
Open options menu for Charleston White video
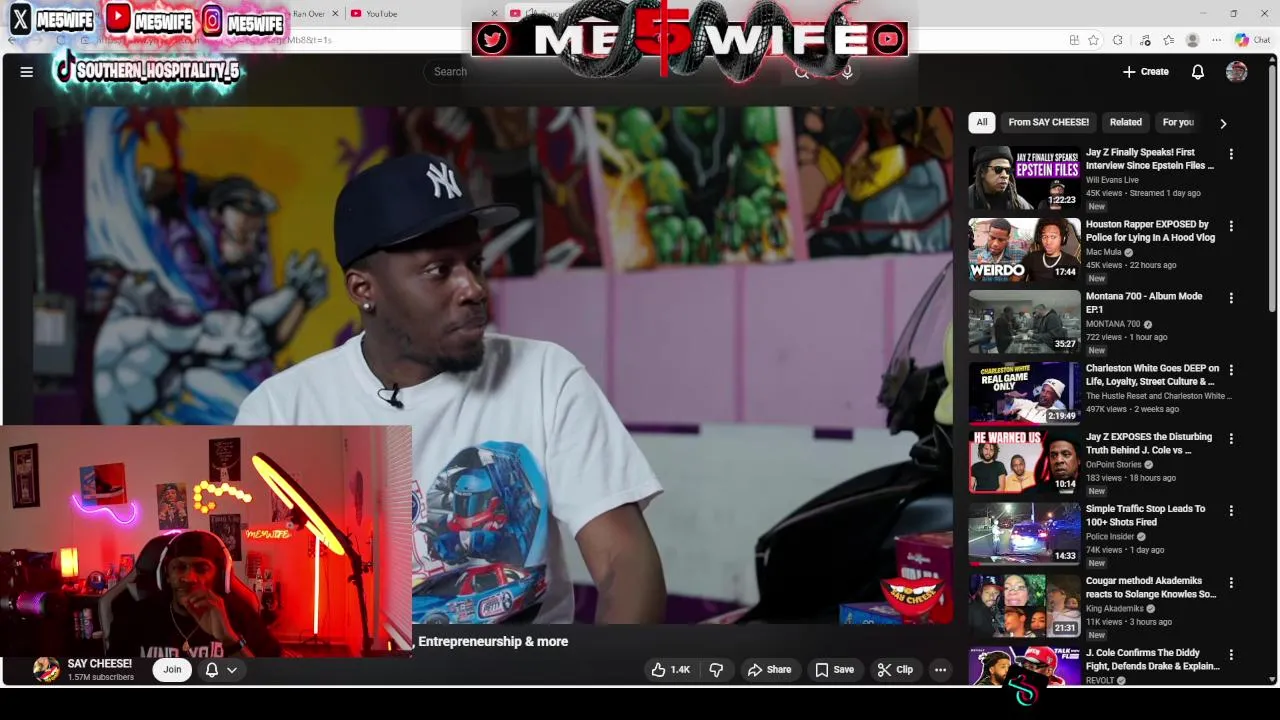[1231, 371]
